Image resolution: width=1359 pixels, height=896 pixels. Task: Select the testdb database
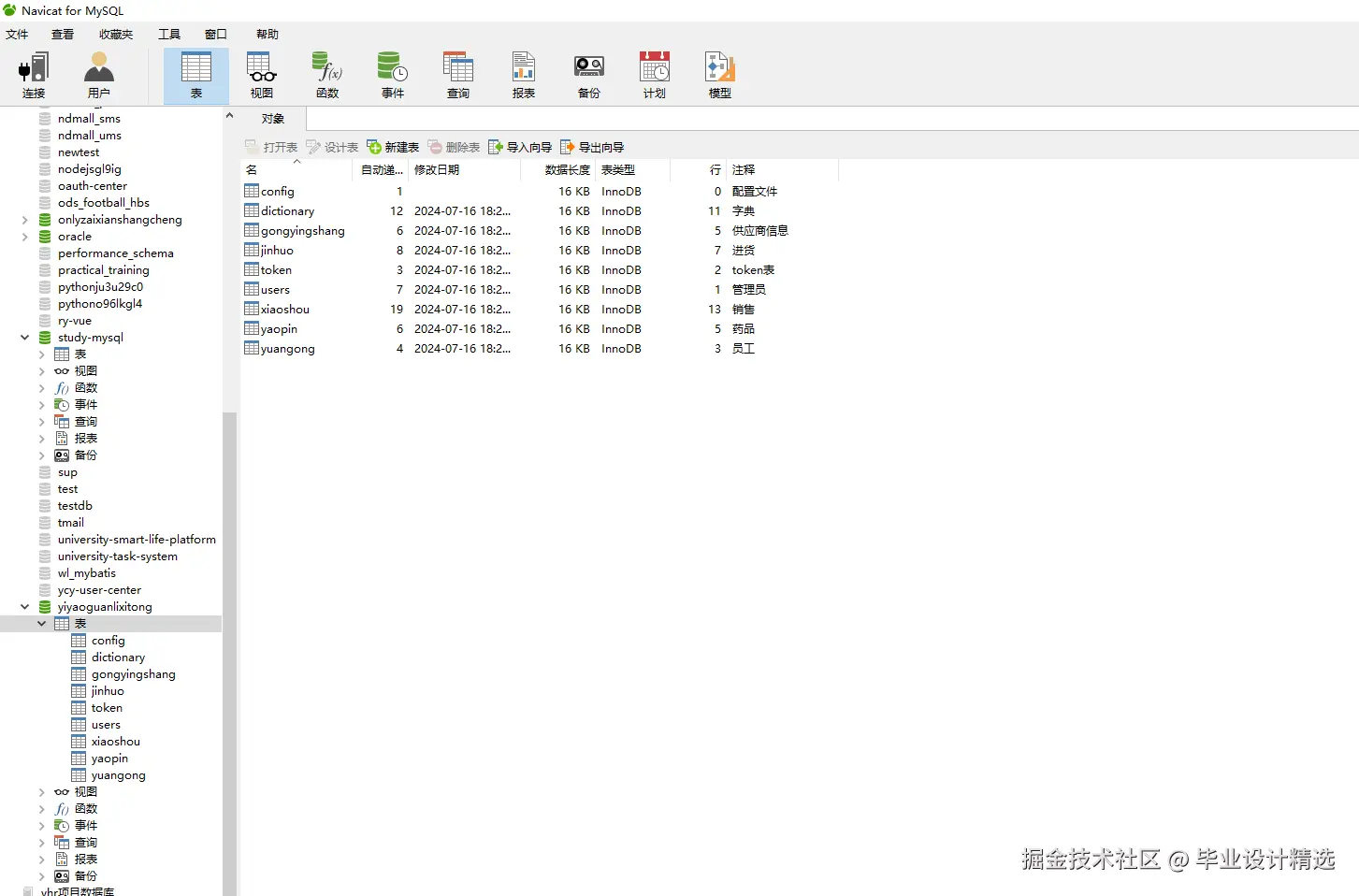75,506
